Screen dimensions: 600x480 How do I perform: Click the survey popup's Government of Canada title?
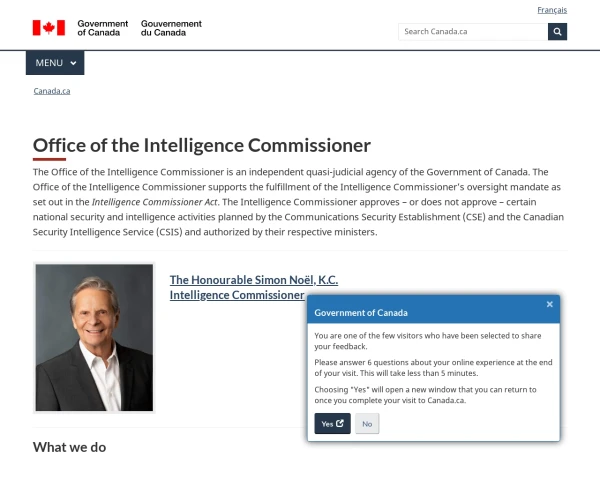coord(361,313)
